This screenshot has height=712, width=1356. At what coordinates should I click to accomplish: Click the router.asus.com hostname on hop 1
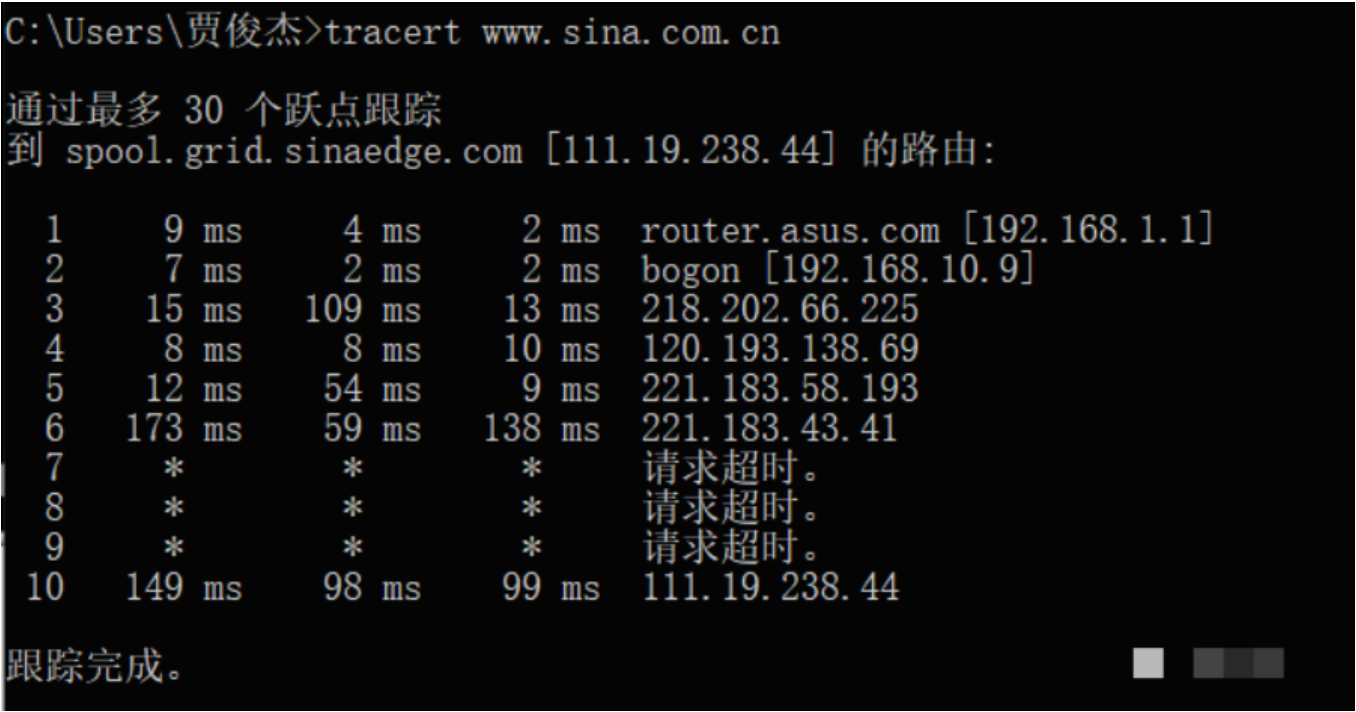[x=790, y=232]
